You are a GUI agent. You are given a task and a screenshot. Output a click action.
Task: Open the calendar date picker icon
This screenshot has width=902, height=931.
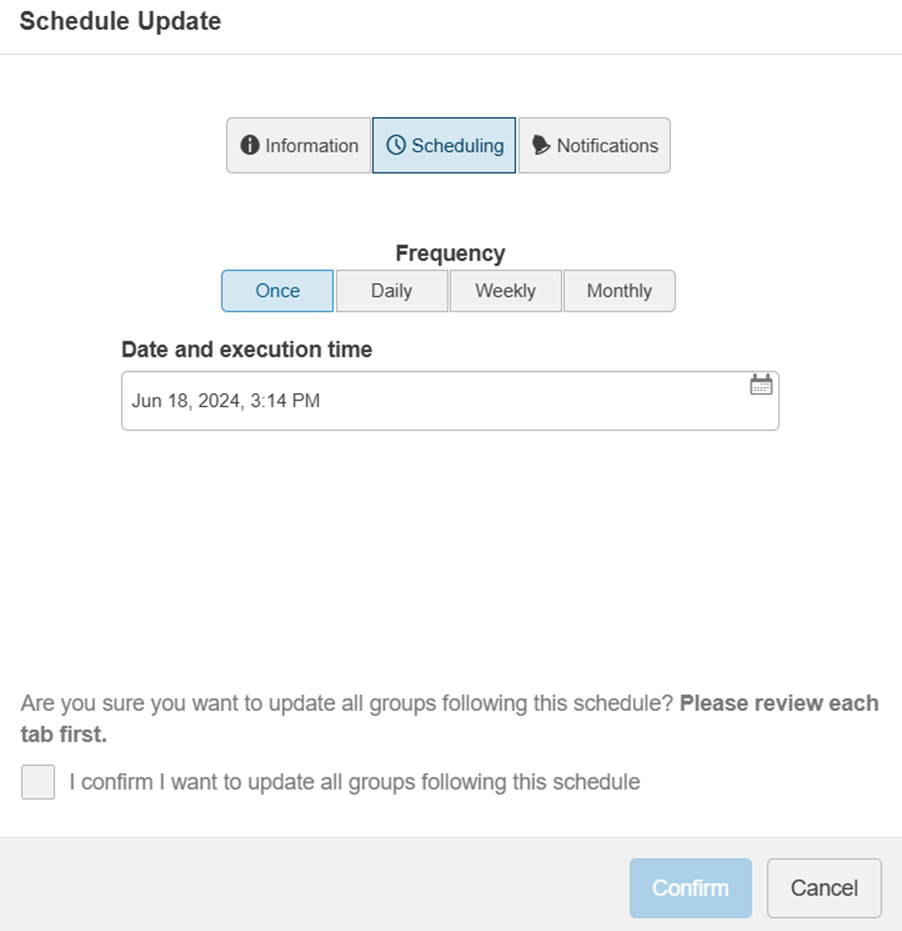(x=761, y=385)
